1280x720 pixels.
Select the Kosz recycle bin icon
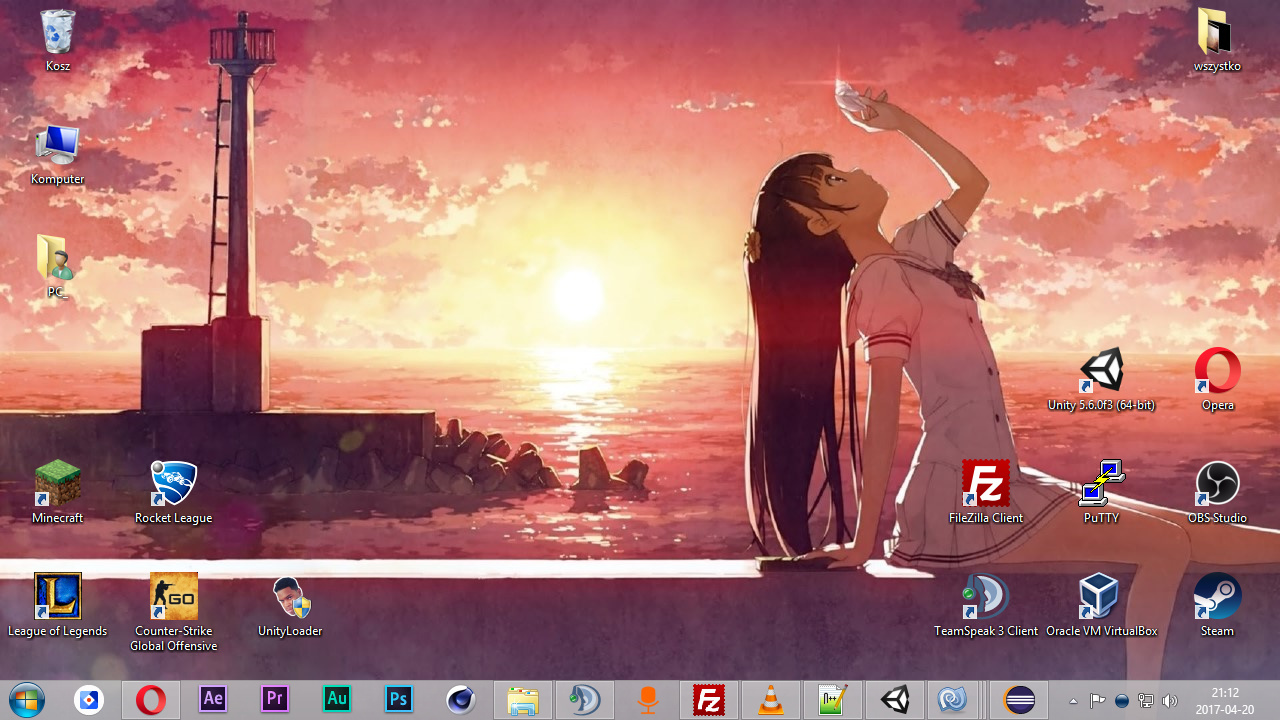(x=58, y=33)
